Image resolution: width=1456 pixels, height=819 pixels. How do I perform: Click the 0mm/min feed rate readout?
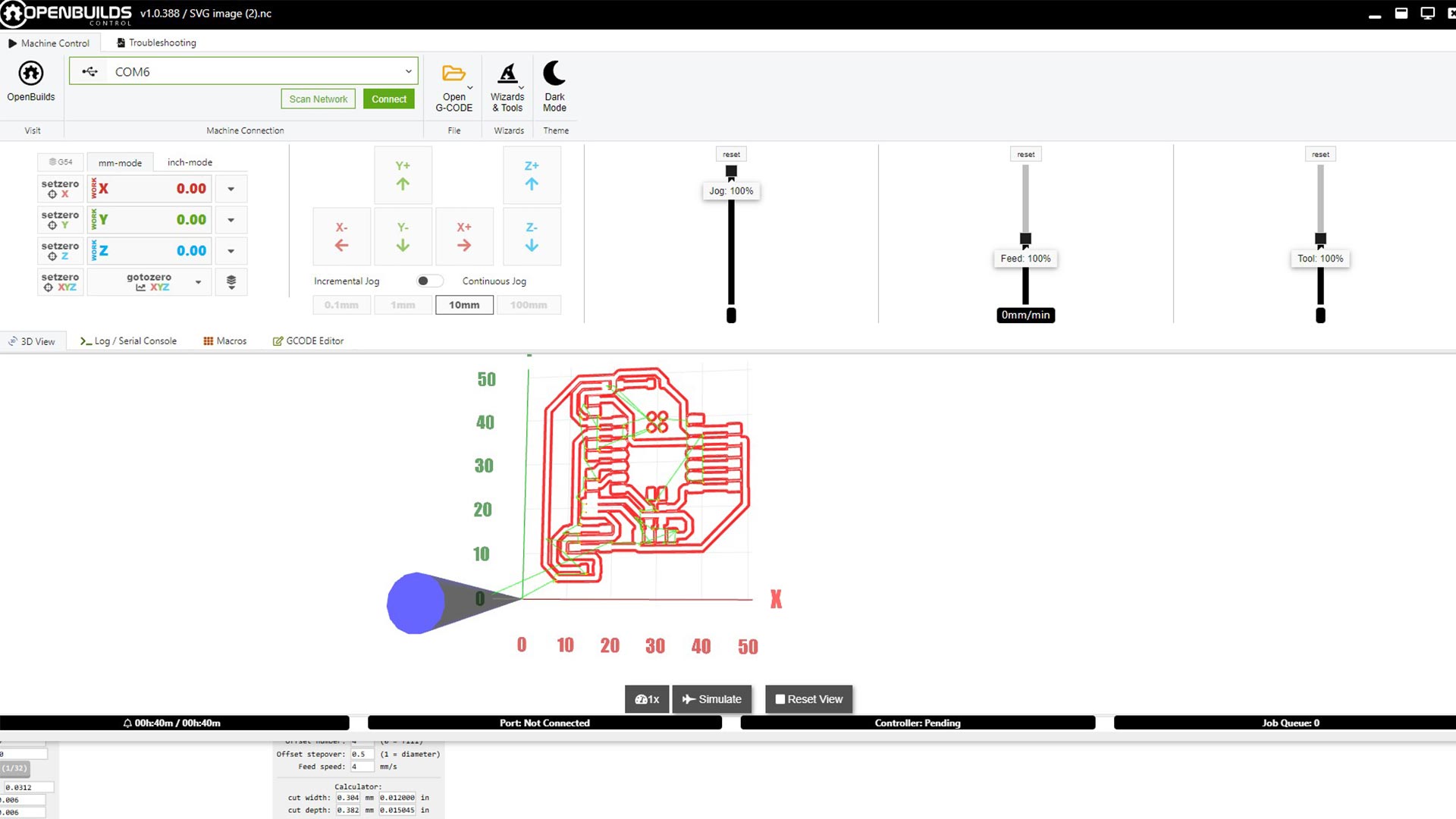coord(1025,315)
